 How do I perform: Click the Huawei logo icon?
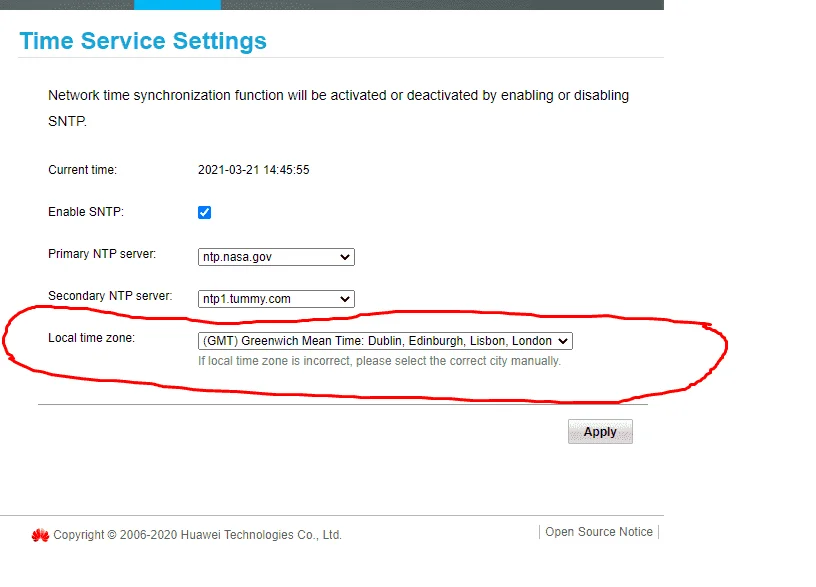40,535
